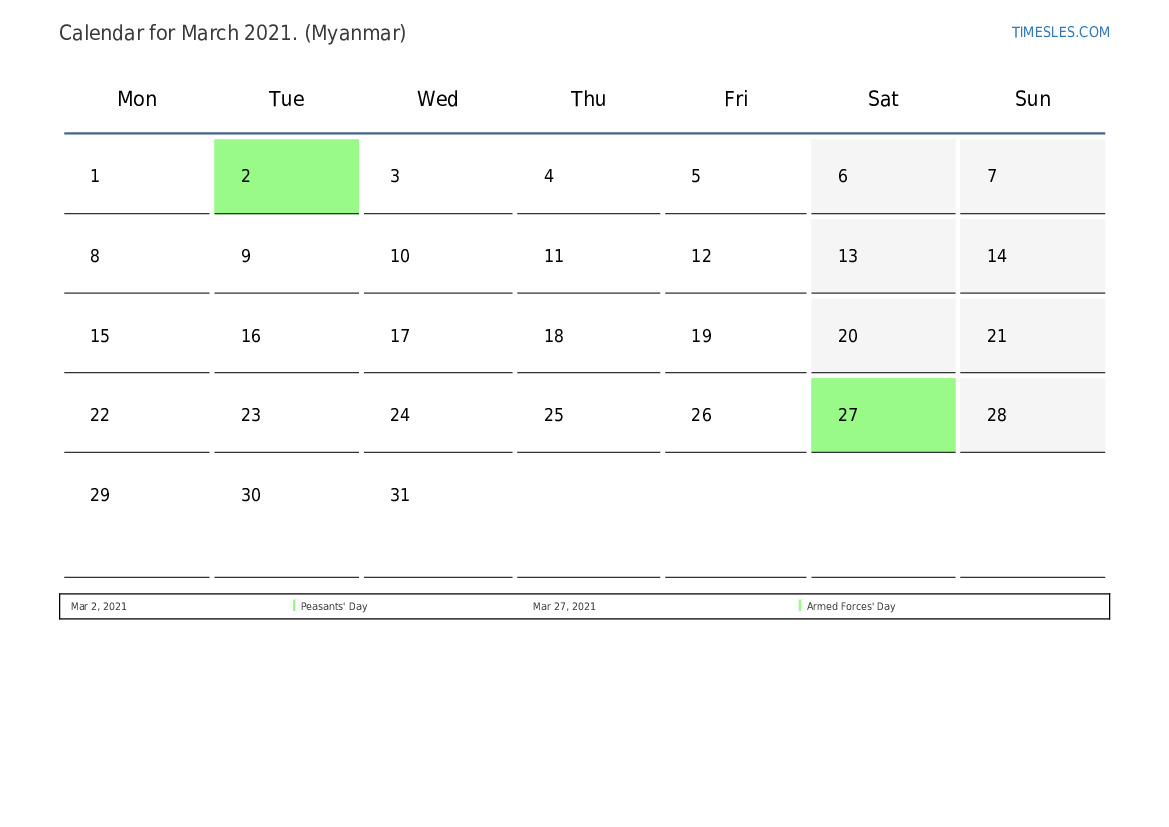This screenshot has height=827, width=1169.
Task: Click day 5 in the calendar
Action: 736,176
